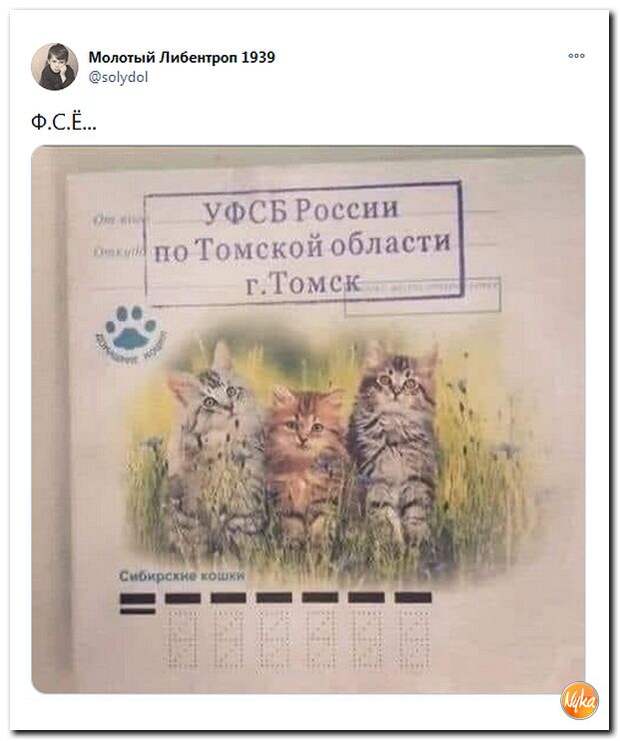Viewport: 620px width, 741px height.
Task: Click the right tabby kitten
Action: coord(397,444)
